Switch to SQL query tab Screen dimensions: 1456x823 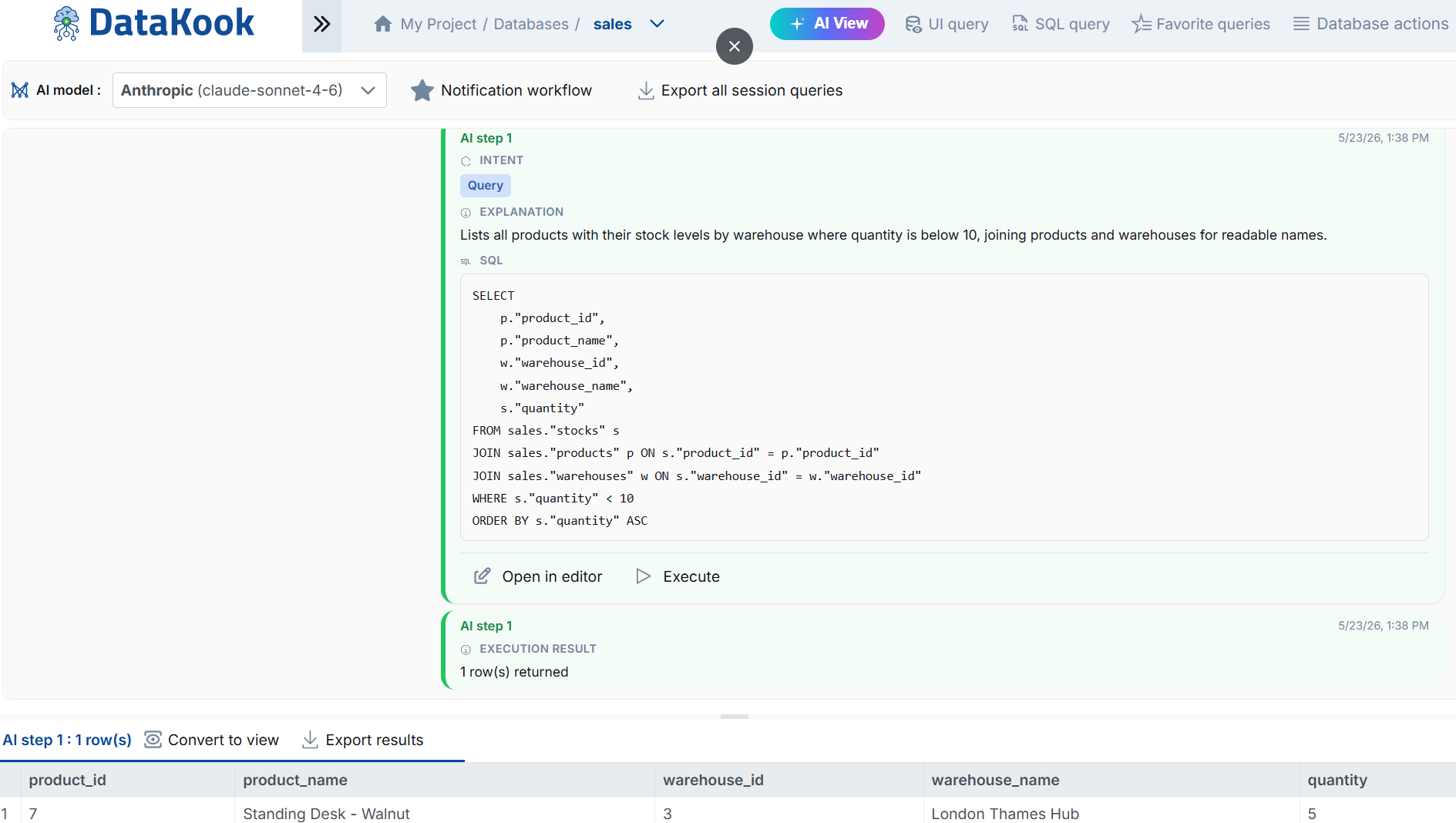(x=1061, y=24)
